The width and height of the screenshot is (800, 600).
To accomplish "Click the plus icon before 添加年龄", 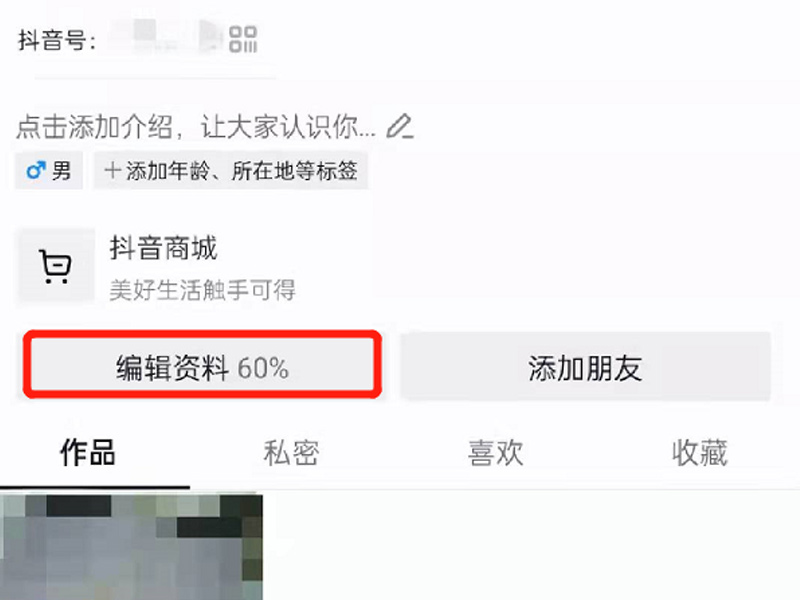I will (112, 170).
